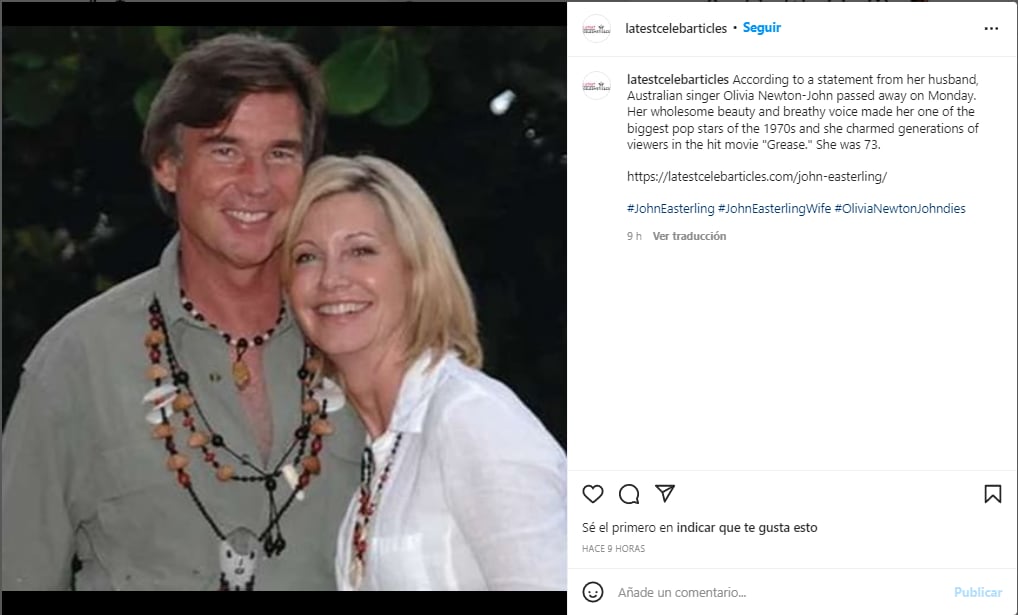Click the latestcelebarticles avatar in the header
This screenshot has height=615, width=1018.
coord(597,28)
